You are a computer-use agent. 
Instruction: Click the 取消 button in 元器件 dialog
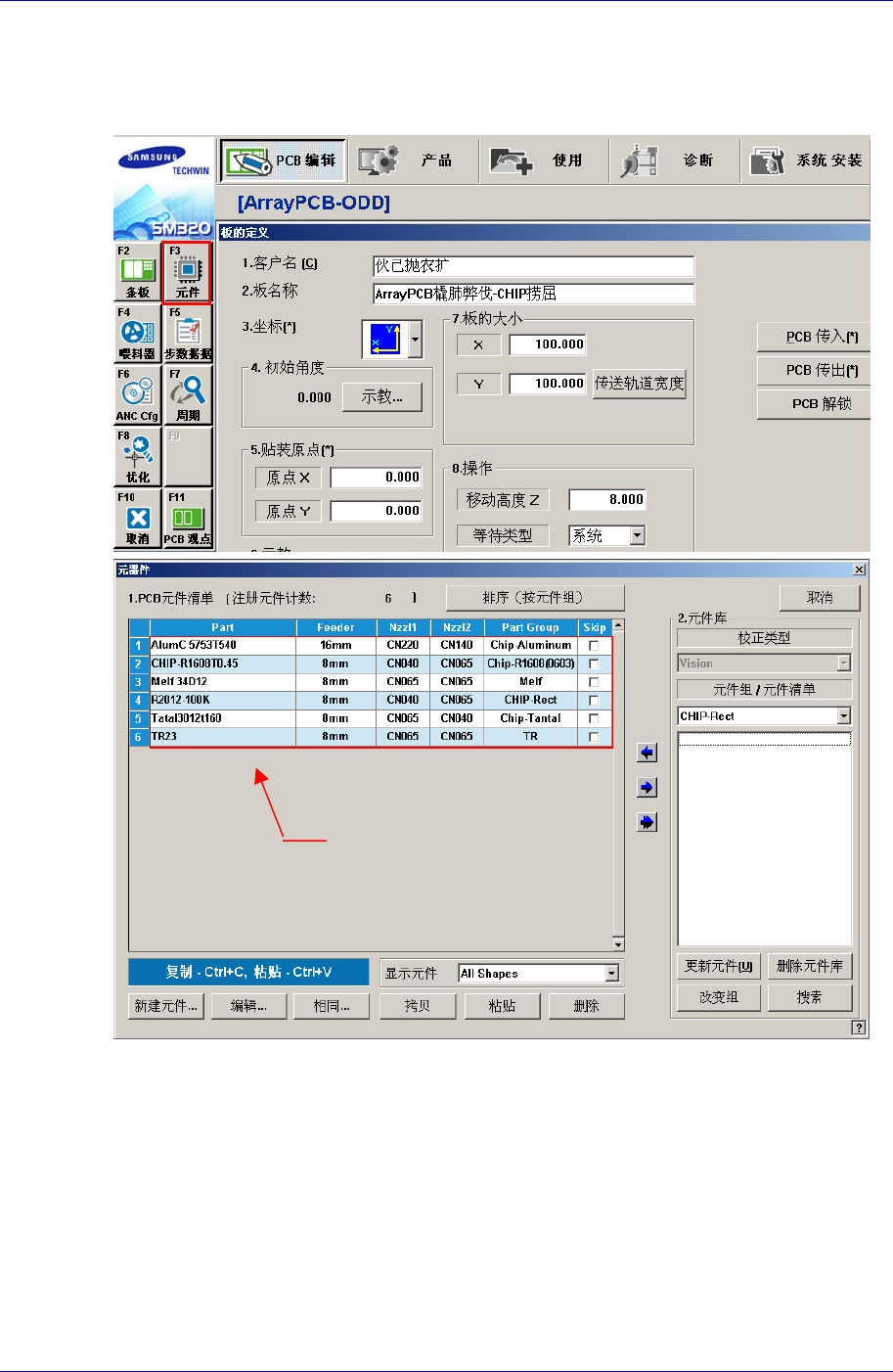pos(820,598)
